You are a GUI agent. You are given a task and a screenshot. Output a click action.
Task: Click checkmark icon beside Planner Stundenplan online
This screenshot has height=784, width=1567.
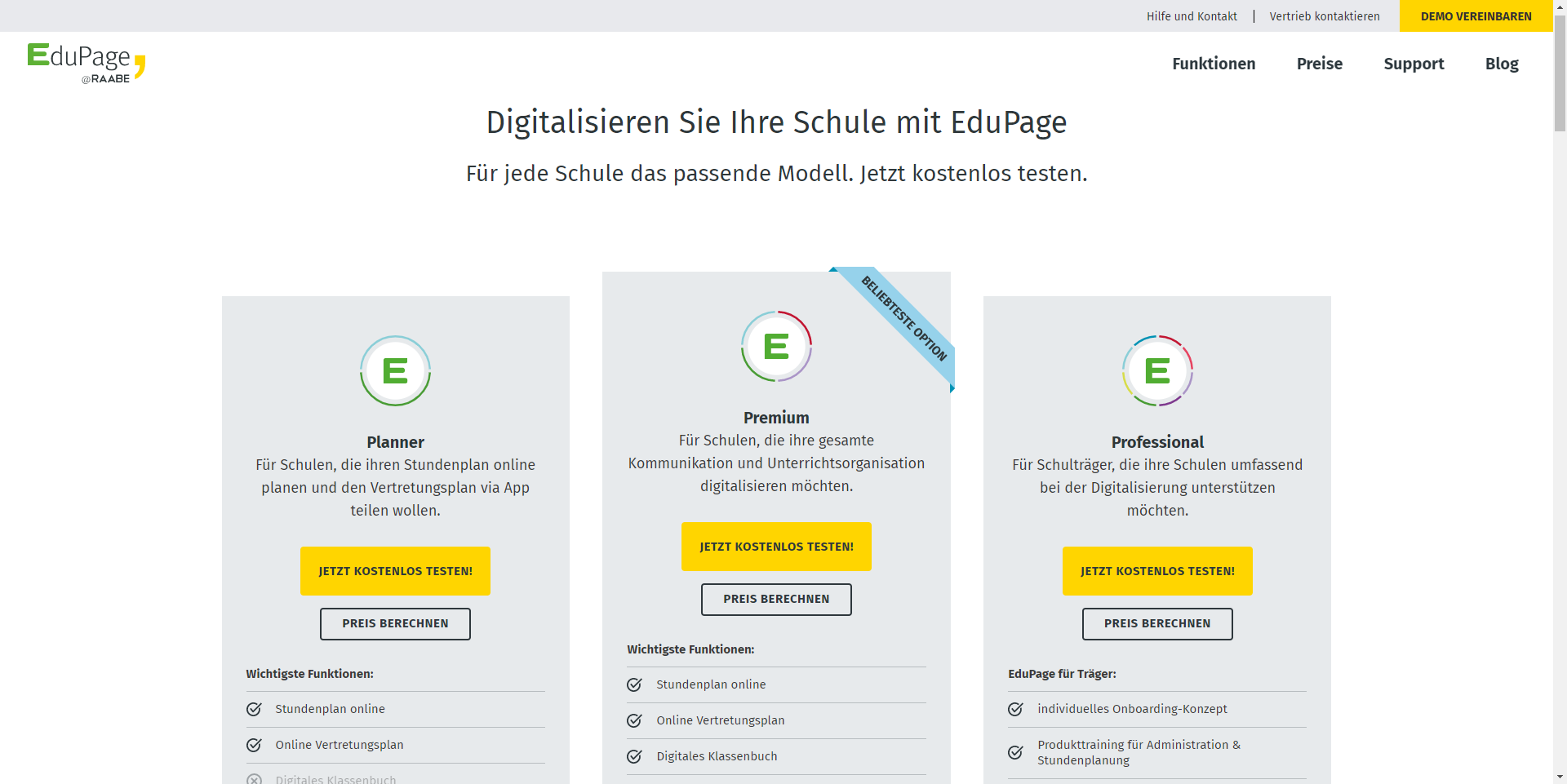point(254,709)
